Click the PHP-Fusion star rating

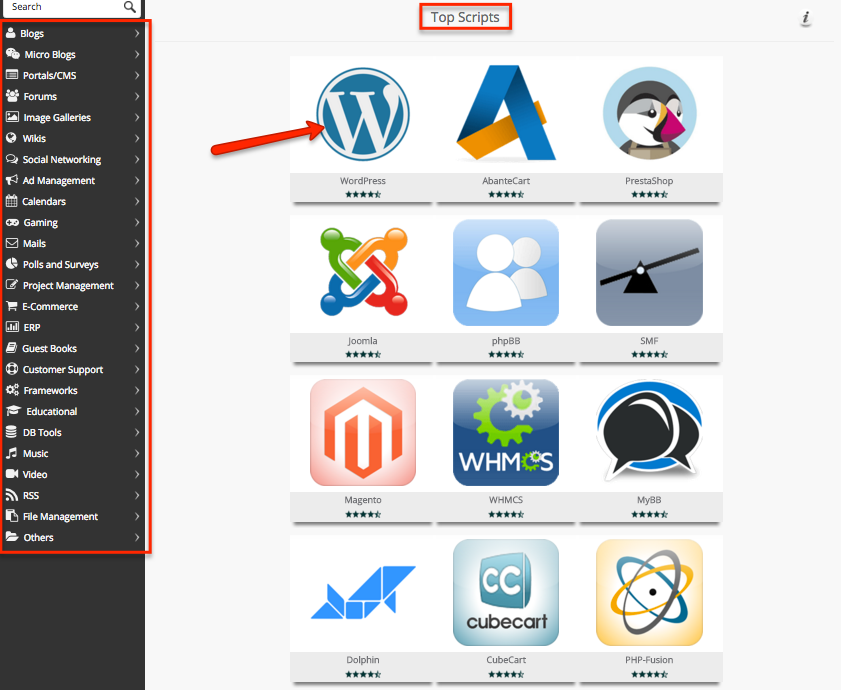(650, 674)
